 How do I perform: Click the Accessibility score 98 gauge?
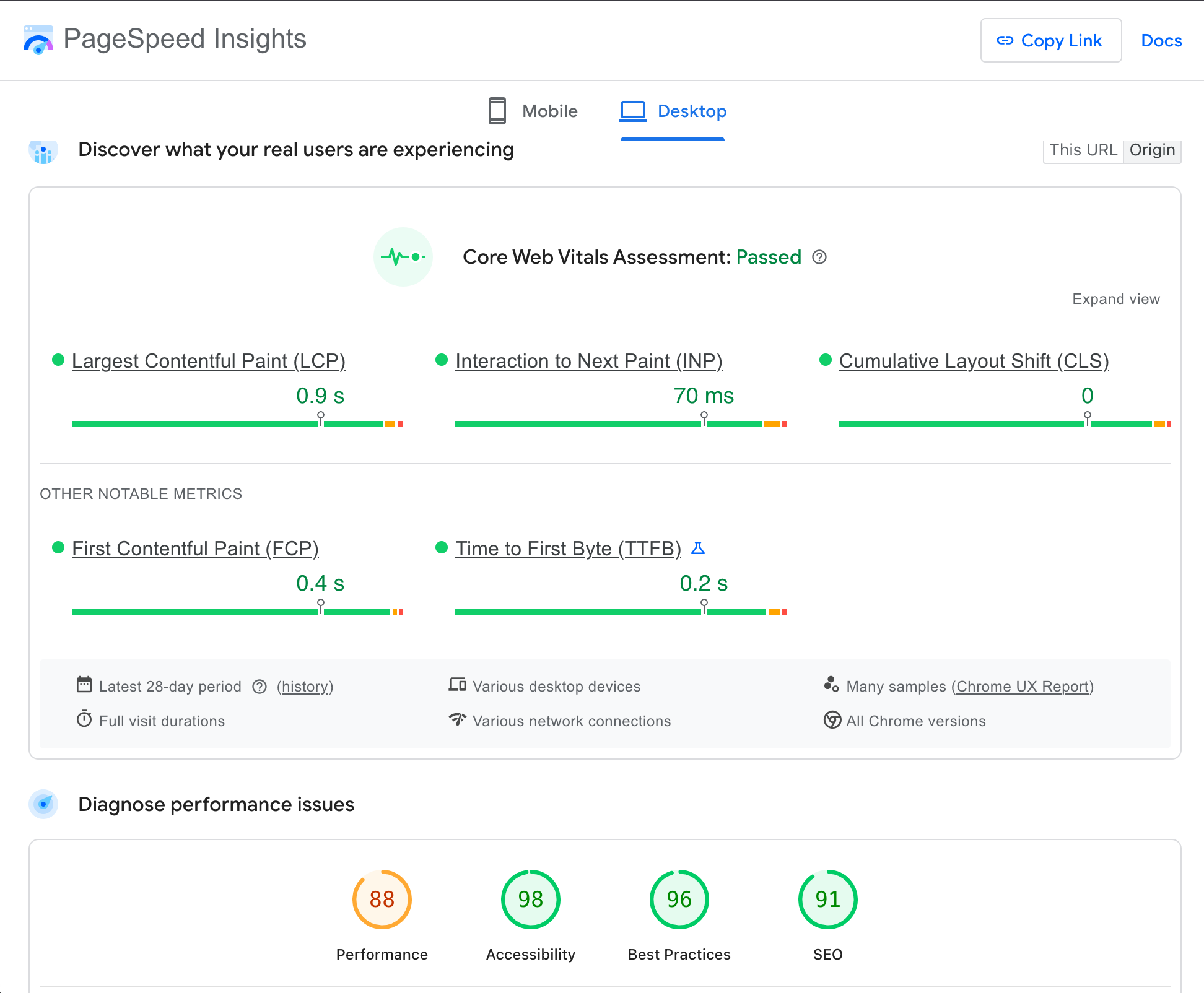530,900
